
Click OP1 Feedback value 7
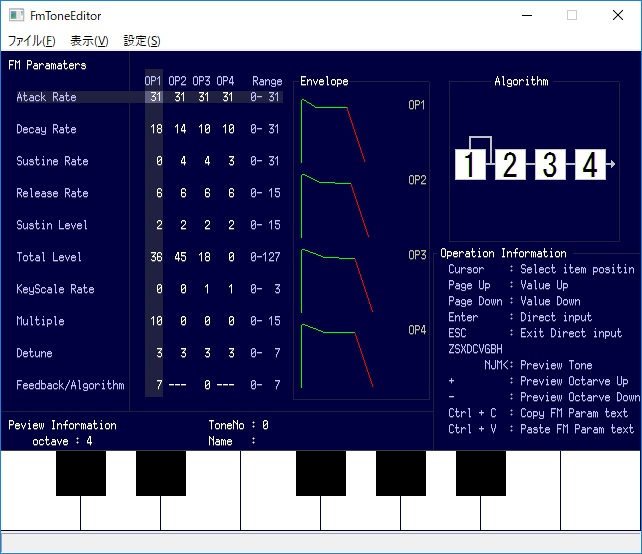(x=159, y=384)
